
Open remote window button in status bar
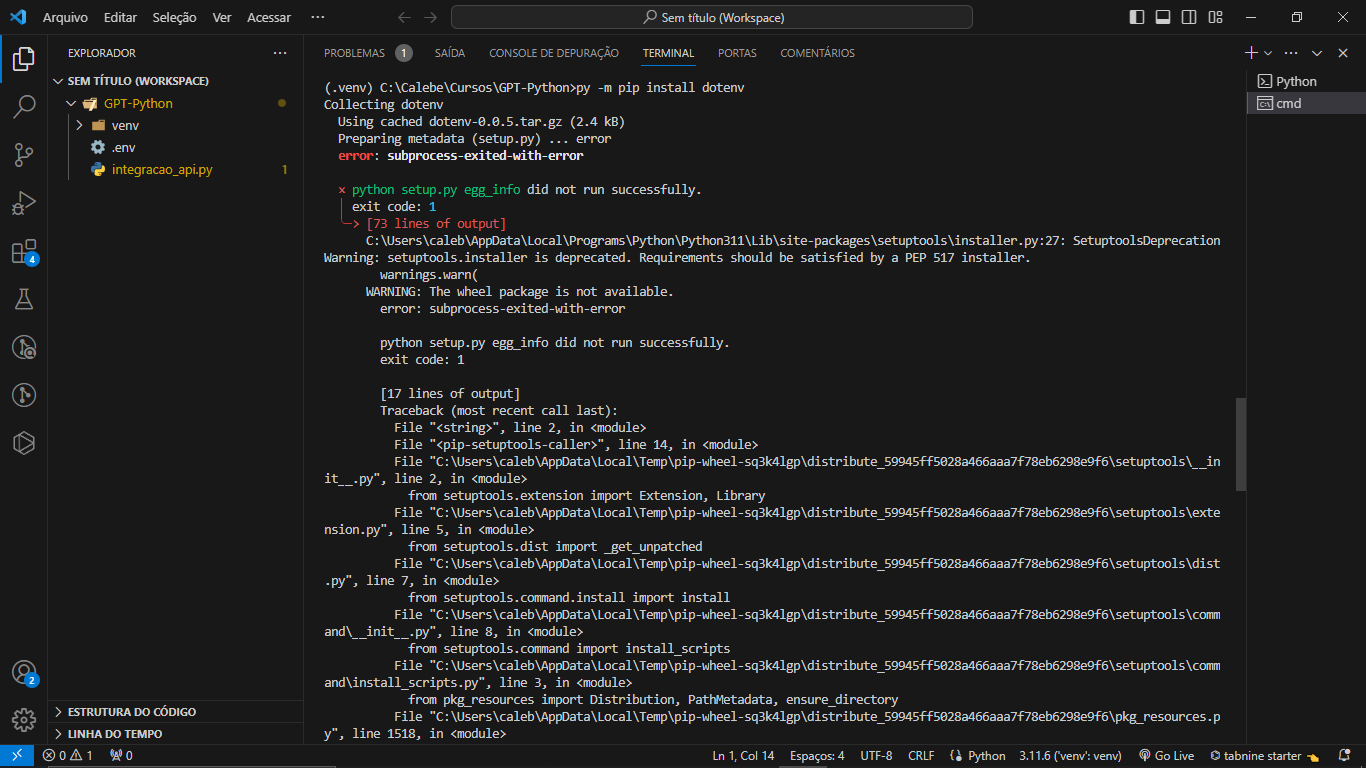pyautogui.click(x=17, y=756)
